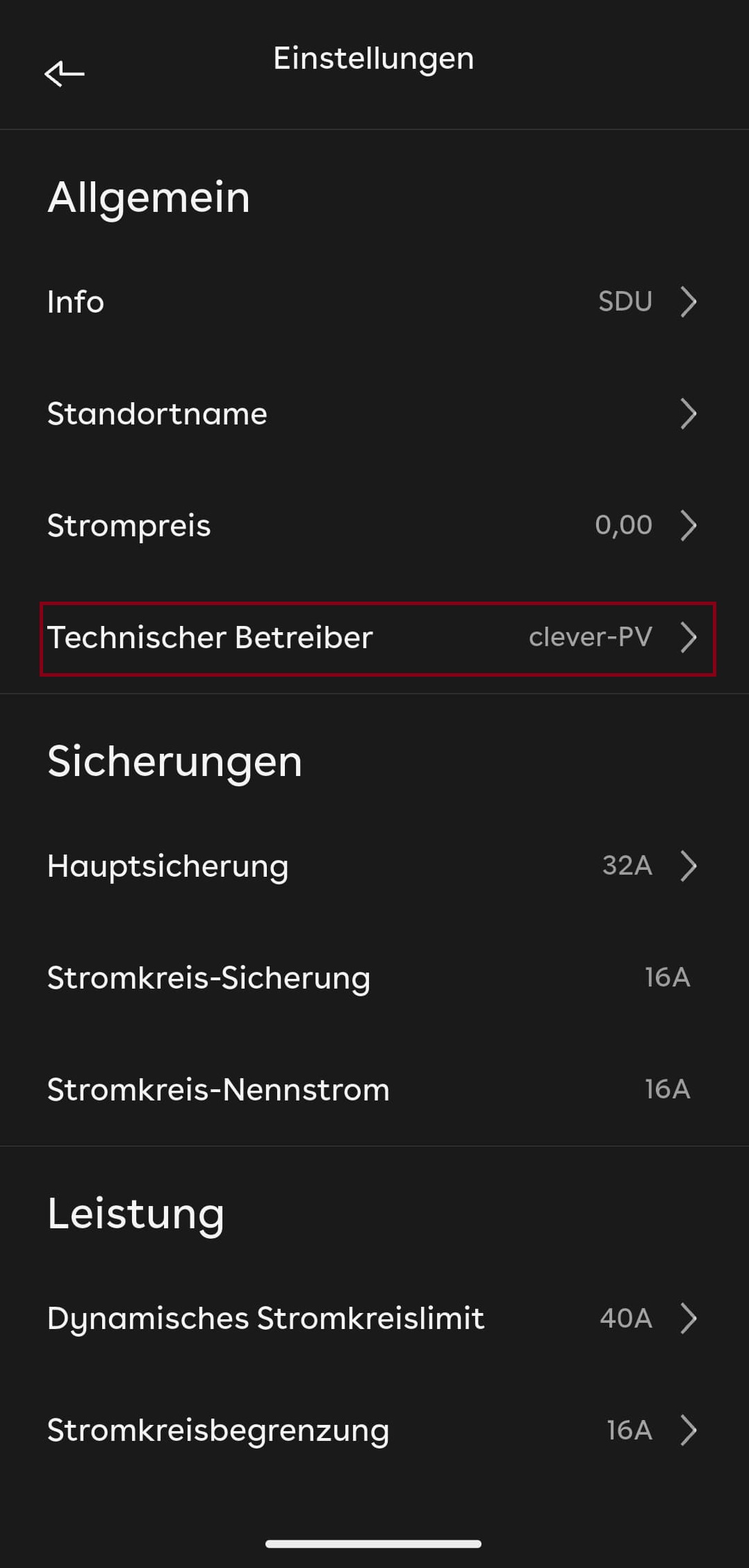Tap the chevron next to Standortname

pos(688,414)
